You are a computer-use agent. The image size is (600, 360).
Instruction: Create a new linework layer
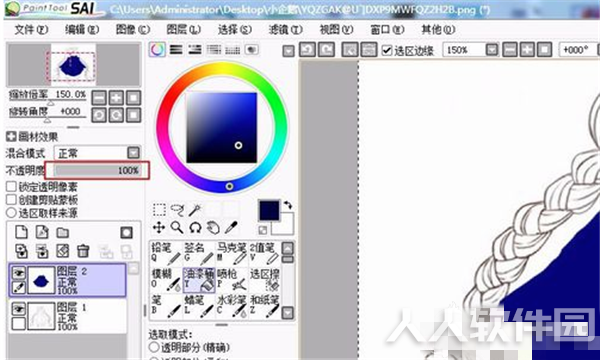42,232
